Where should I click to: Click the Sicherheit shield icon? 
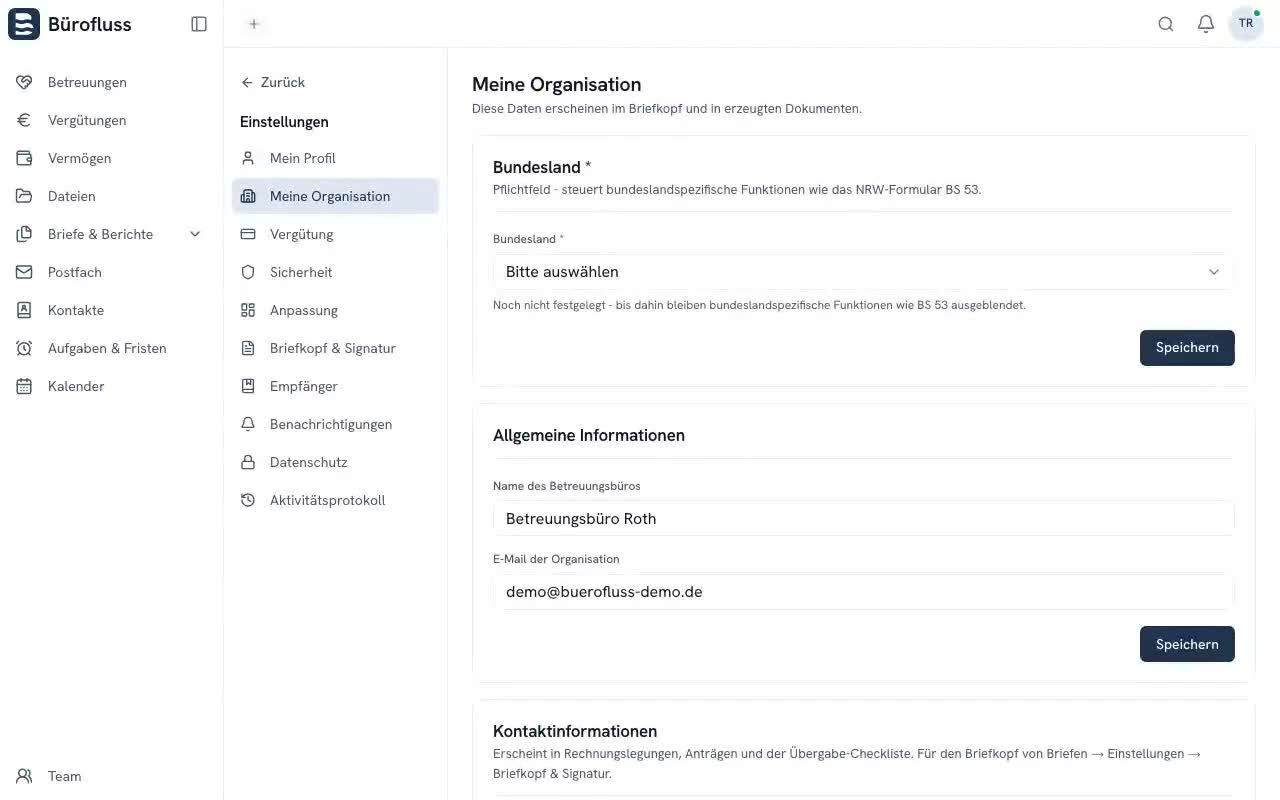pyautogui.click(x=248, y=272)
